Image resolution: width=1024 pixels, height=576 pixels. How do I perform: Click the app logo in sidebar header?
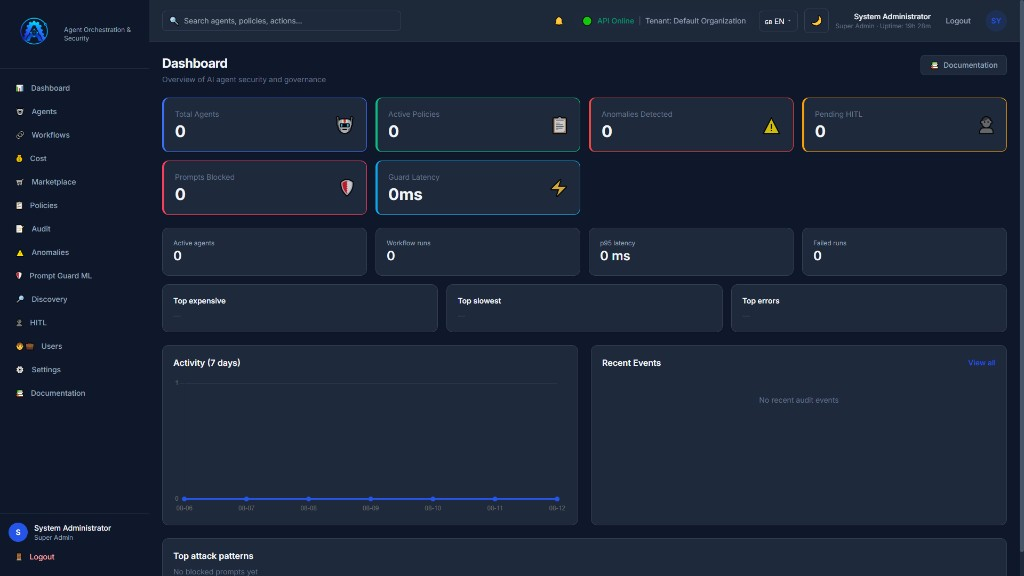[34, 31]
